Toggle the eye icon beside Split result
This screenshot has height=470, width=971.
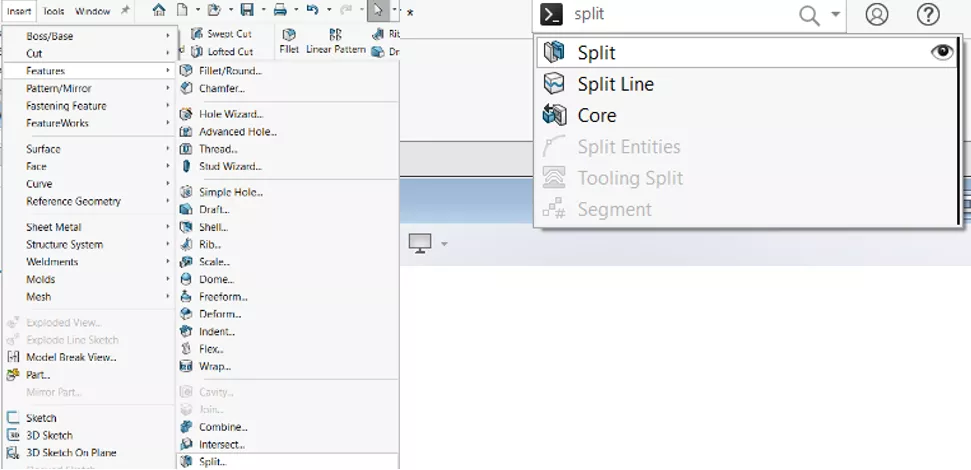point(942,52)
